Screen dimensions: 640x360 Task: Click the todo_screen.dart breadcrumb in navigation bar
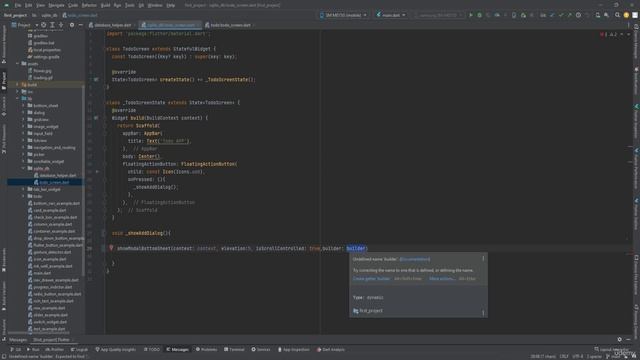tap(80, 15)
